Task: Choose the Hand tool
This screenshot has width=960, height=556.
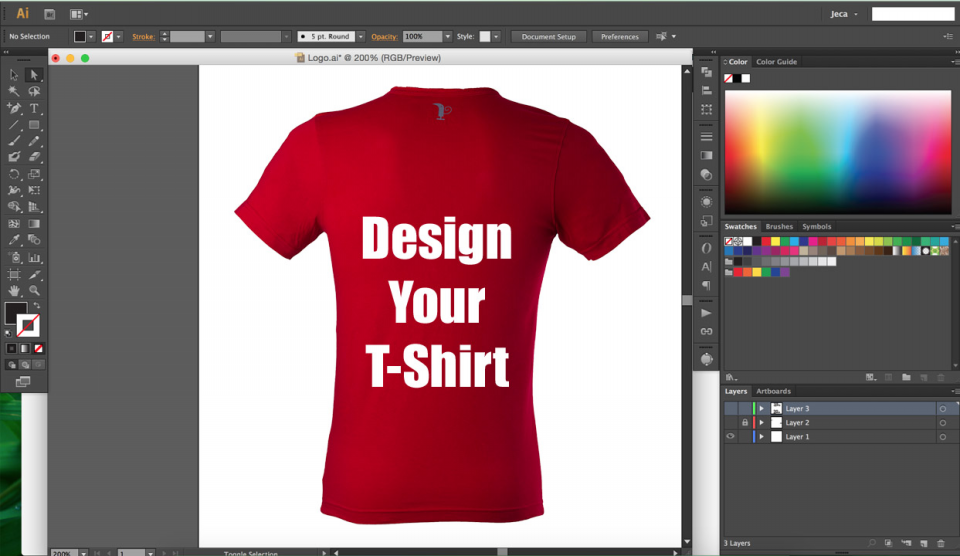Action: tap(14, 290)
